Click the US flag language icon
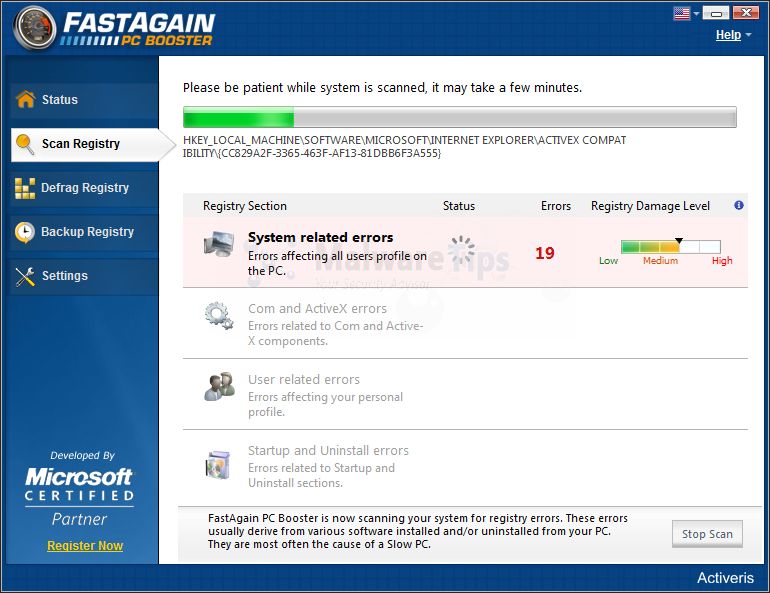The image size is (770, 593). click(x=682, y=13)
